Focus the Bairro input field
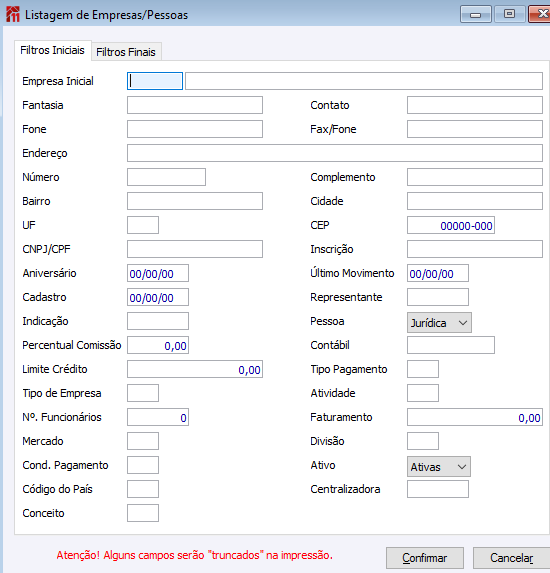Viewport: 550px width, 573px height. coord(195,201)
